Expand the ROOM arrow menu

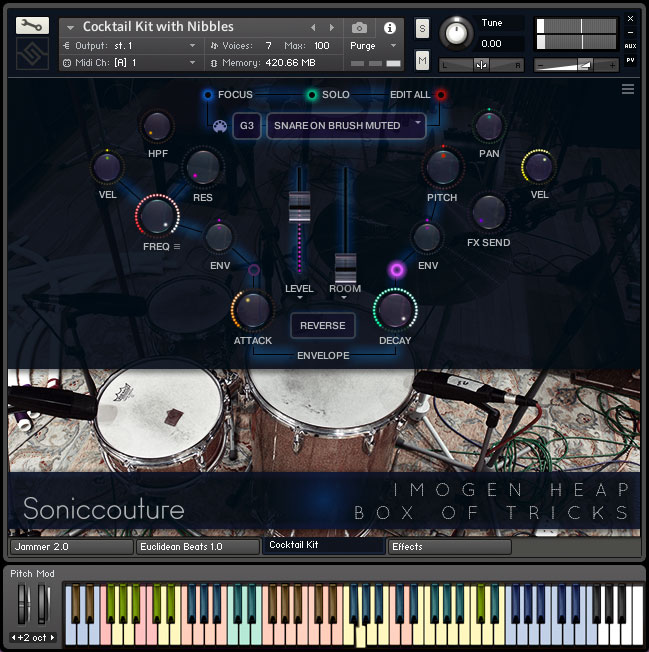(344, 298)
